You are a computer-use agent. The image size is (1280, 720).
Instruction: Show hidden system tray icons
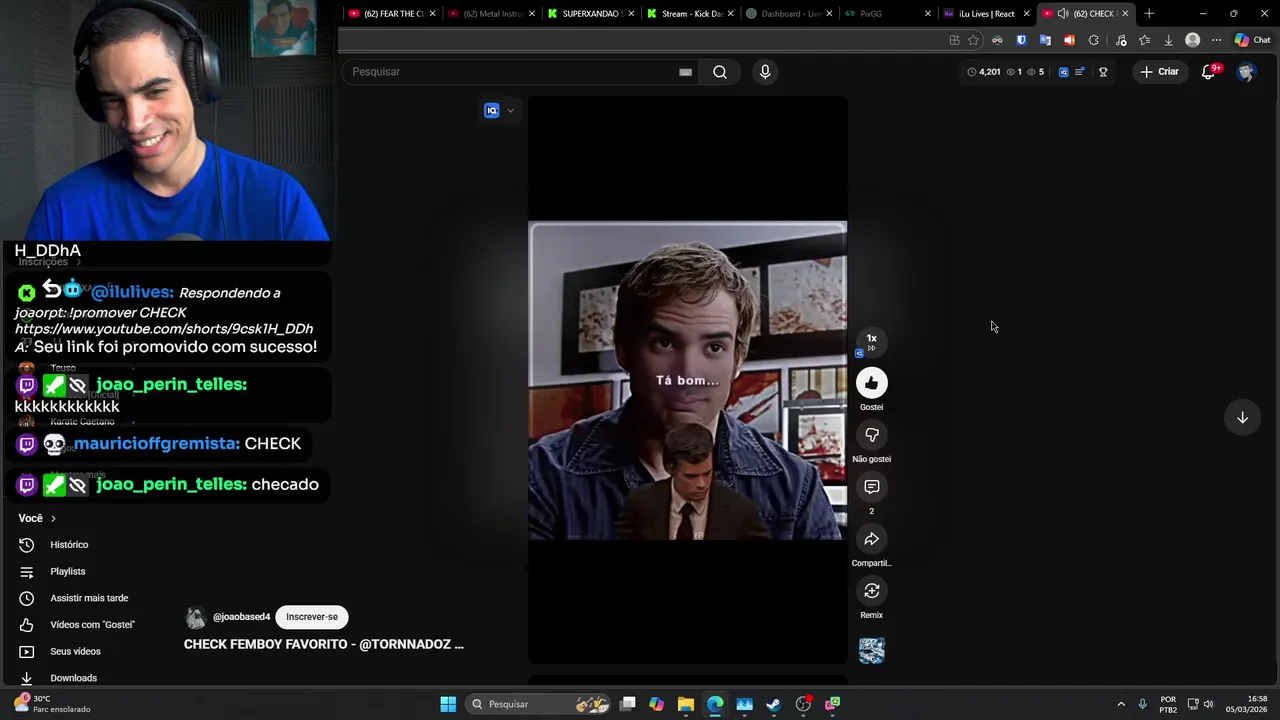(1120, 704)
